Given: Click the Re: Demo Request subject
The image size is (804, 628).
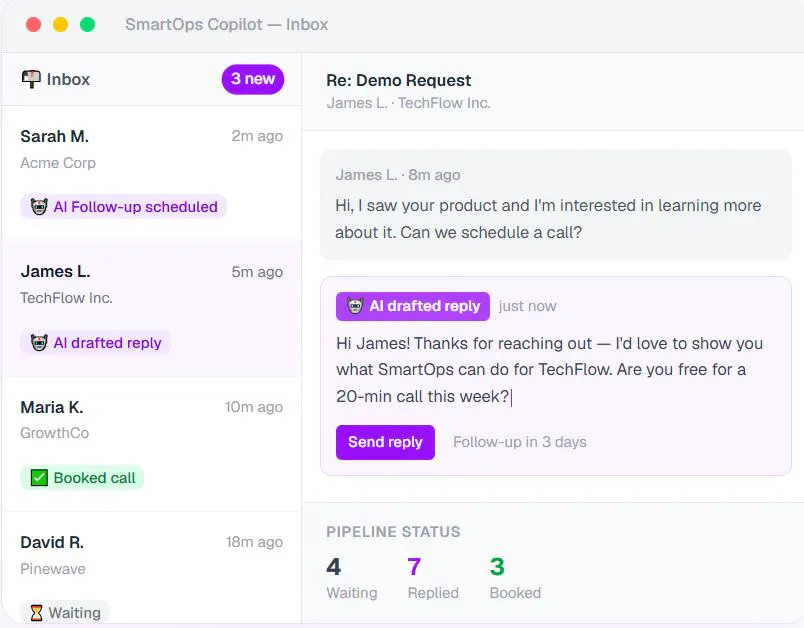Looking at the screenshot, I should click(x=398, y=80).
